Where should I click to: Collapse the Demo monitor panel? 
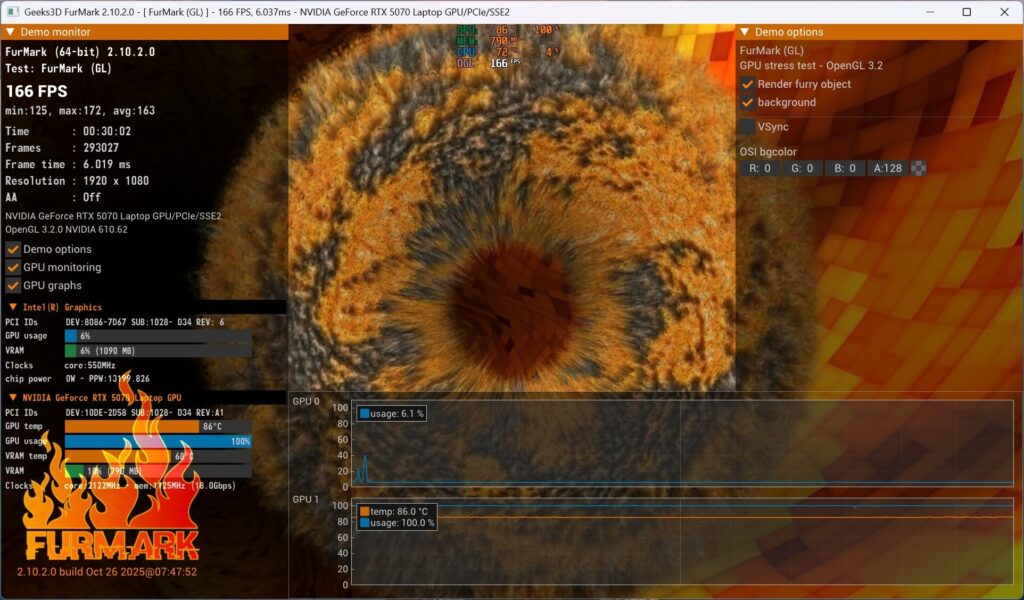coord(10,32)
